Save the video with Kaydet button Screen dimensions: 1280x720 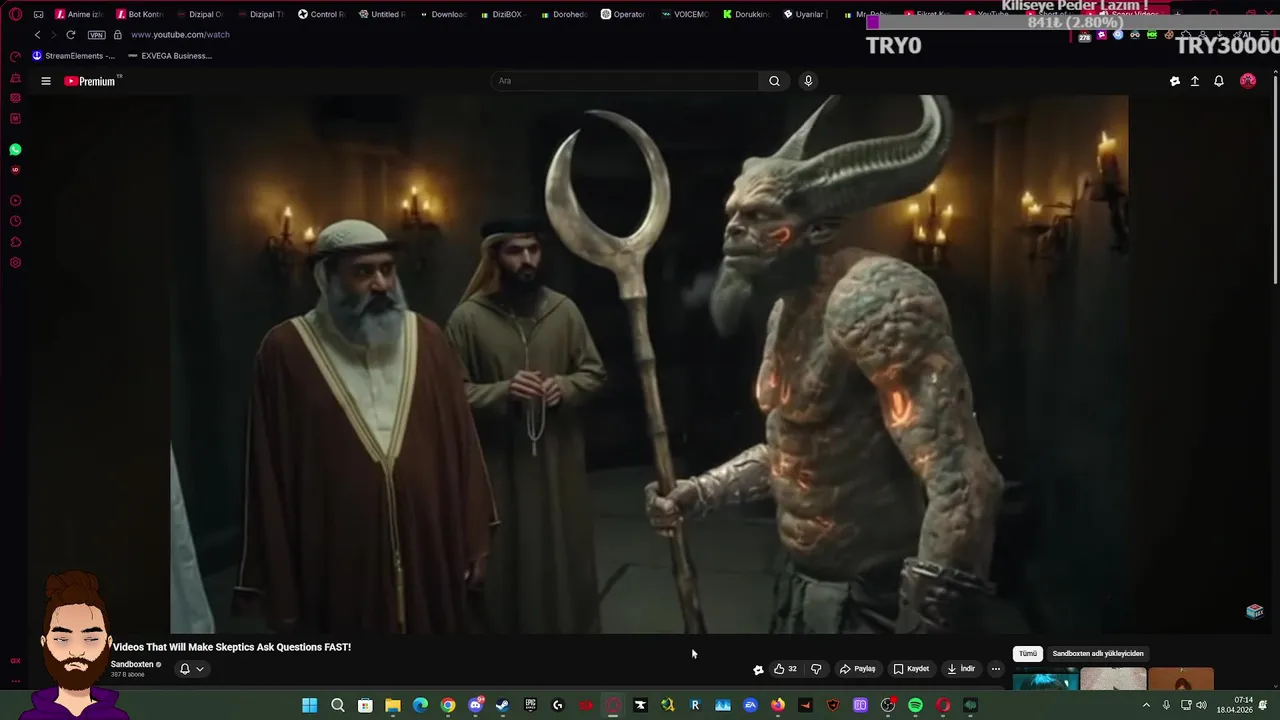tap(911, 669)
